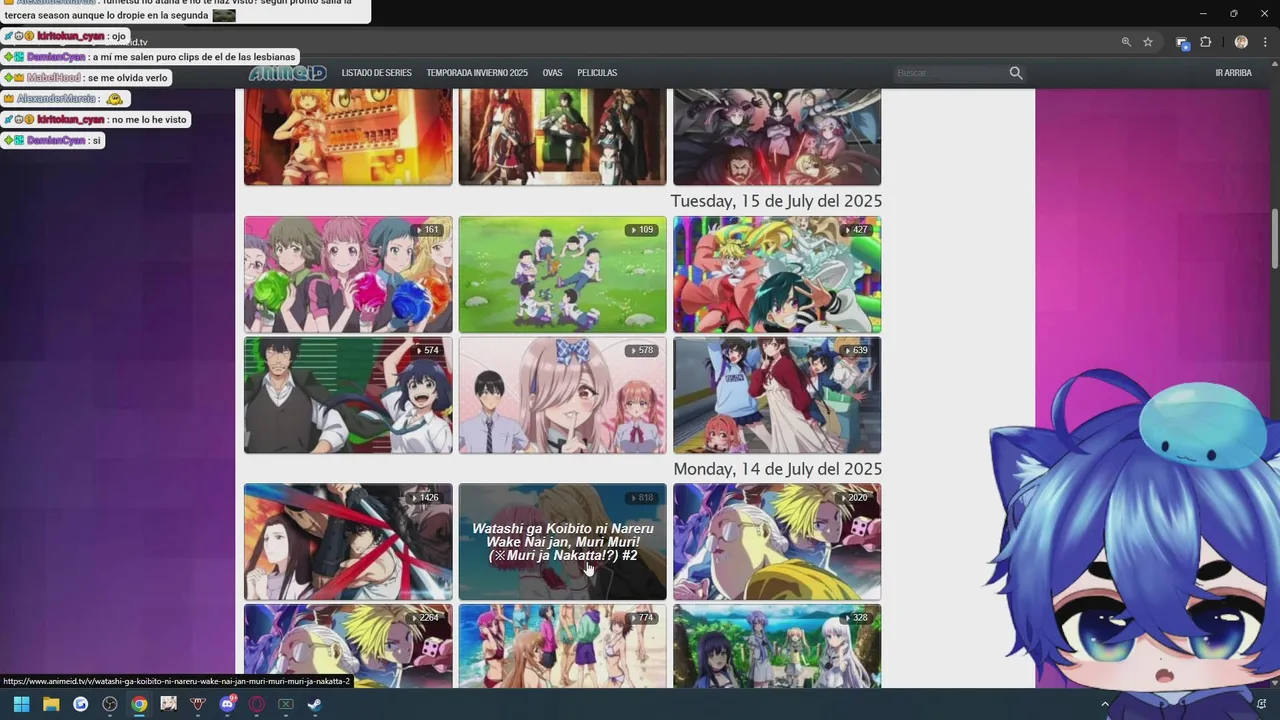Click the Chrome zoom magnifier icon
Viewport: 1280px width, 720px height.
coord(1126,42)
